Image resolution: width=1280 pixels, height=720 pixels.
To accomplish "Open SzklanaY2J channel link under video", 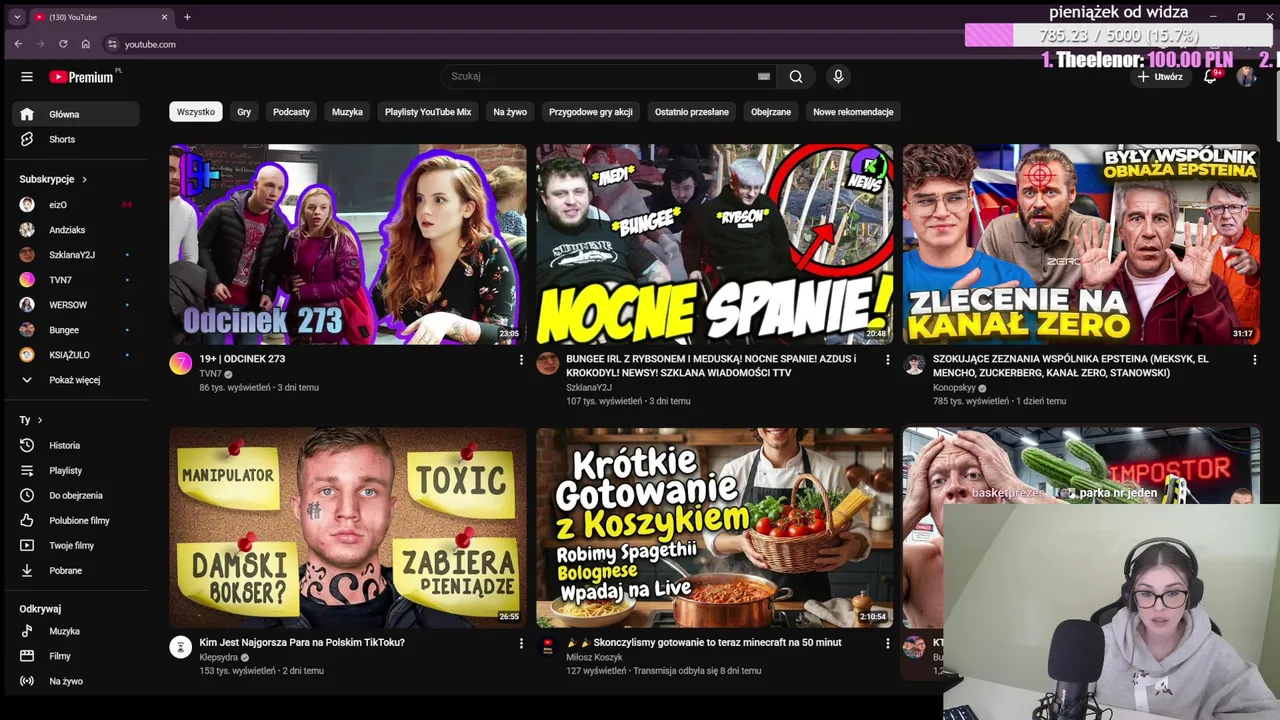I will 589,387.
